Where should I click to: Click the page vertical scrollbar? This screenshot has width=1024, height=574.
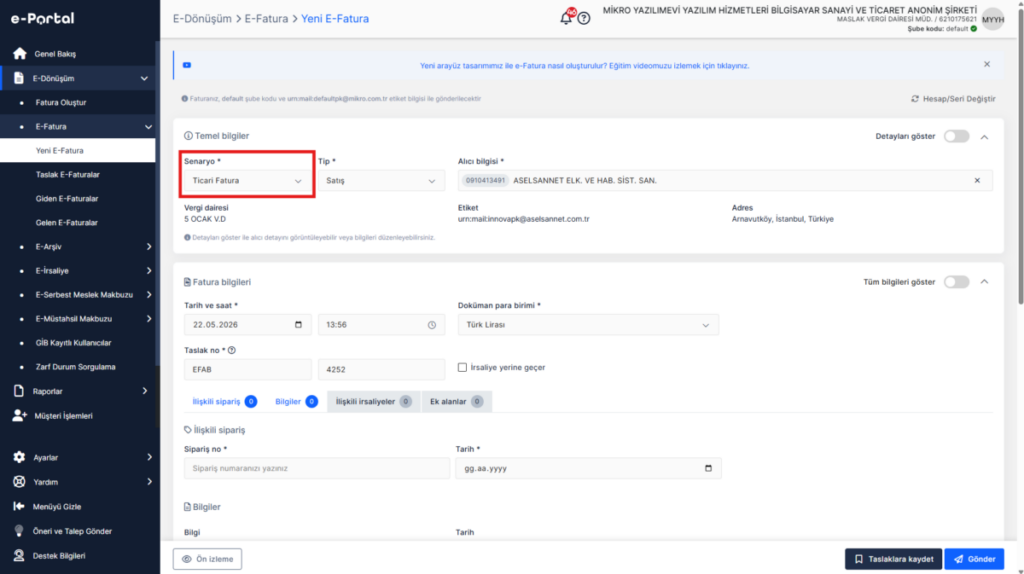click(1020, 287)
